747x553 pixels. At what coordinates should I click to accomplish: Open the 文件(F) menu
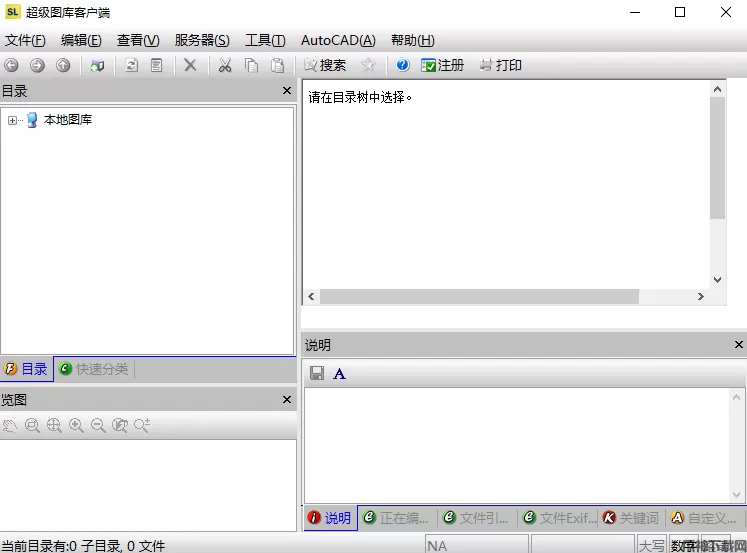point(25,40)
